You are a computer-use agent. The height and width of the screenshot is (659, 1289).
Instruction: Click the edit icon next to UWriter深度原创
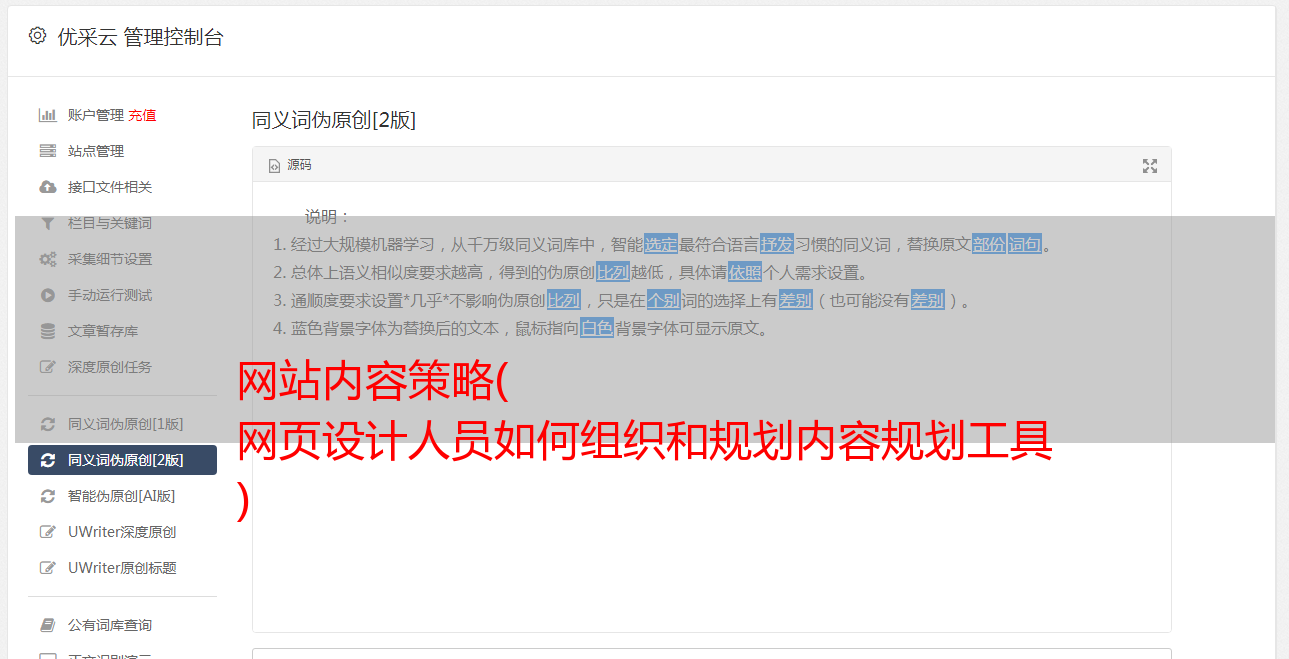(47, 532)
